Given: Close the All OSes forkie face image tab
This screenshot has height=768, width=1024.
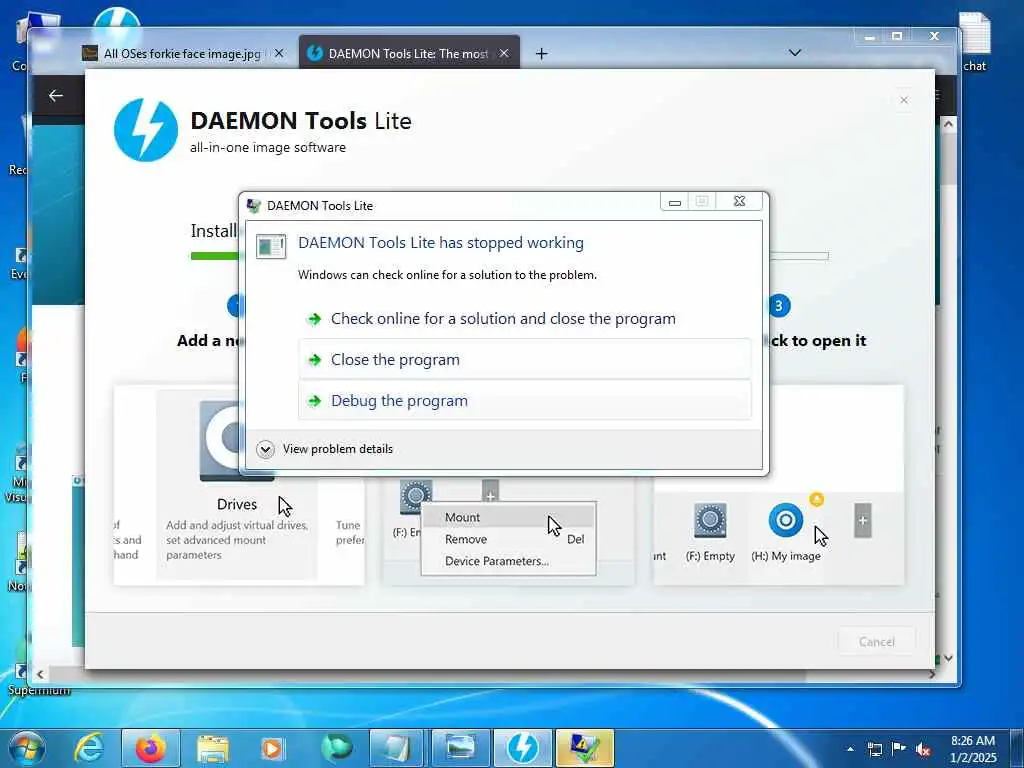Looking at the screenshot, I should pyautogui.click(x=279, y=53).
